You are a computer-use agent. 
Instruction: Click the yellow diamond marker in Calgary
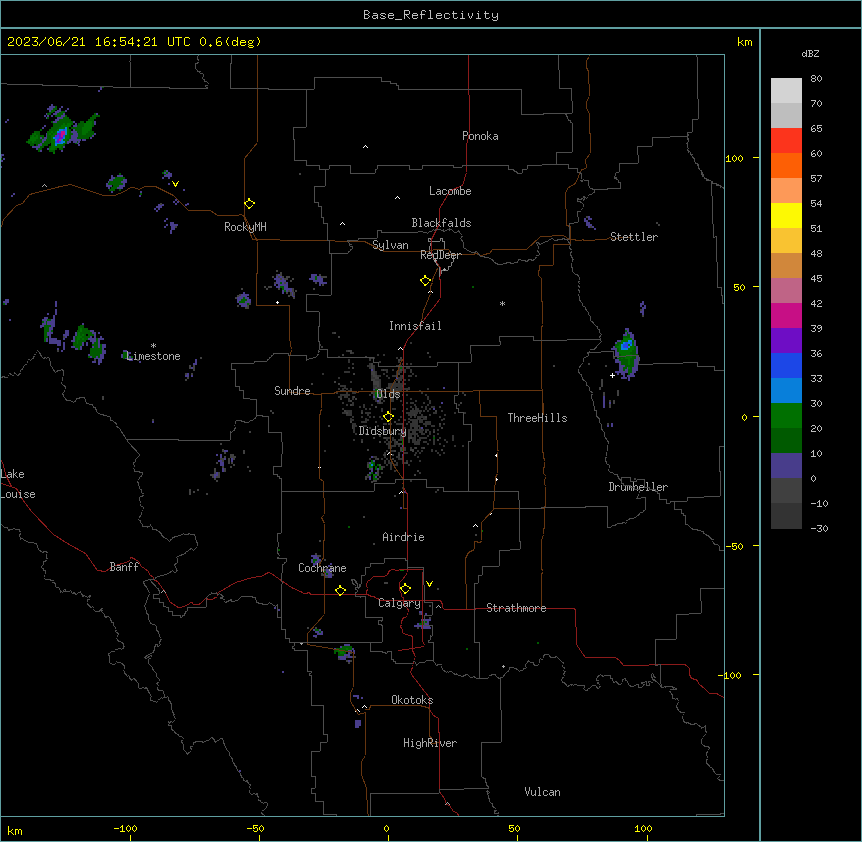(x=405, y=589)
